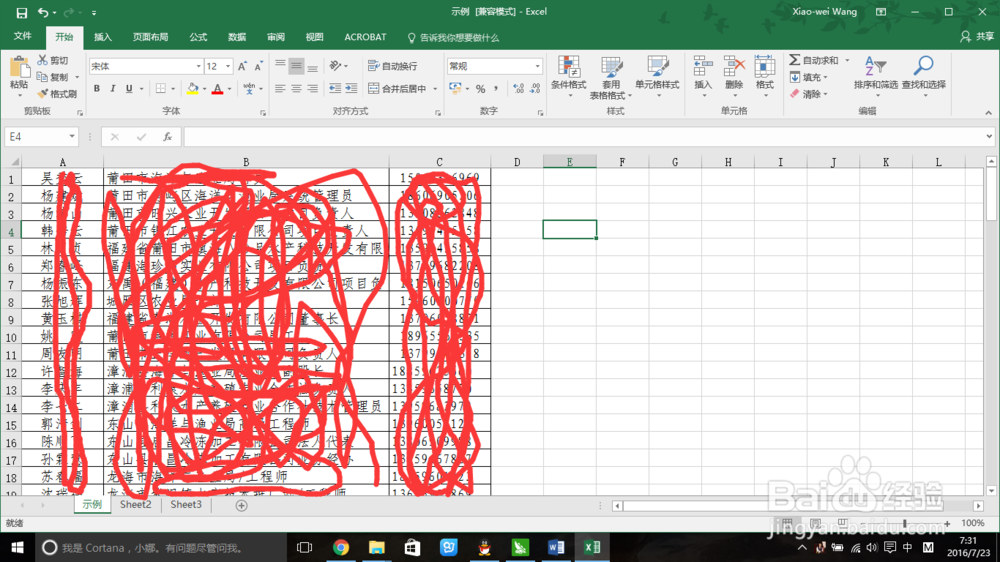
Task: Toggle Wrap Text (自动换行)
Action: (x=393, y=66)
